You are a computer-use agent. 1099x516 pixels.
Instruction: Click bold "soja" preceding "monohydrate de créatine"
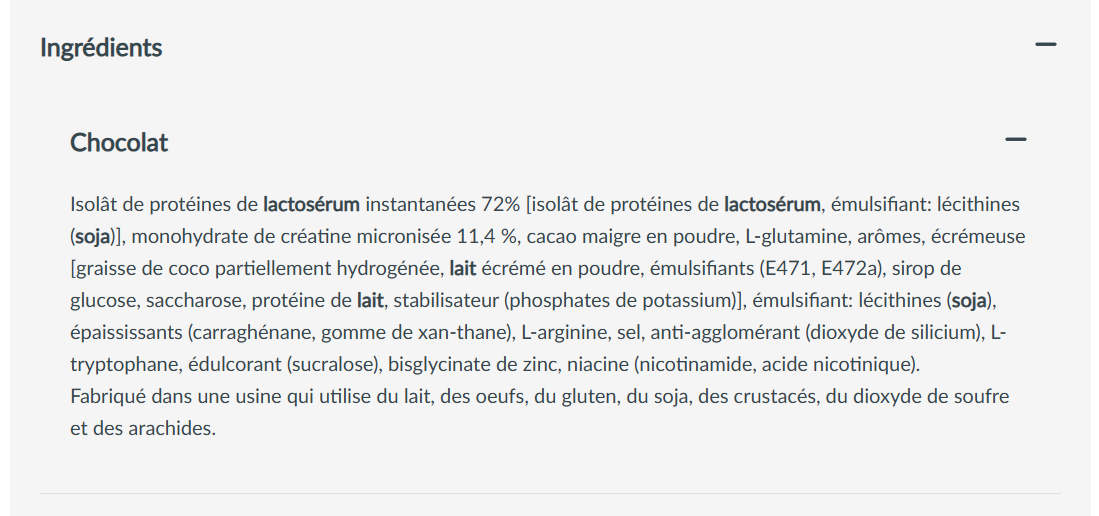(x=92, y=237)
